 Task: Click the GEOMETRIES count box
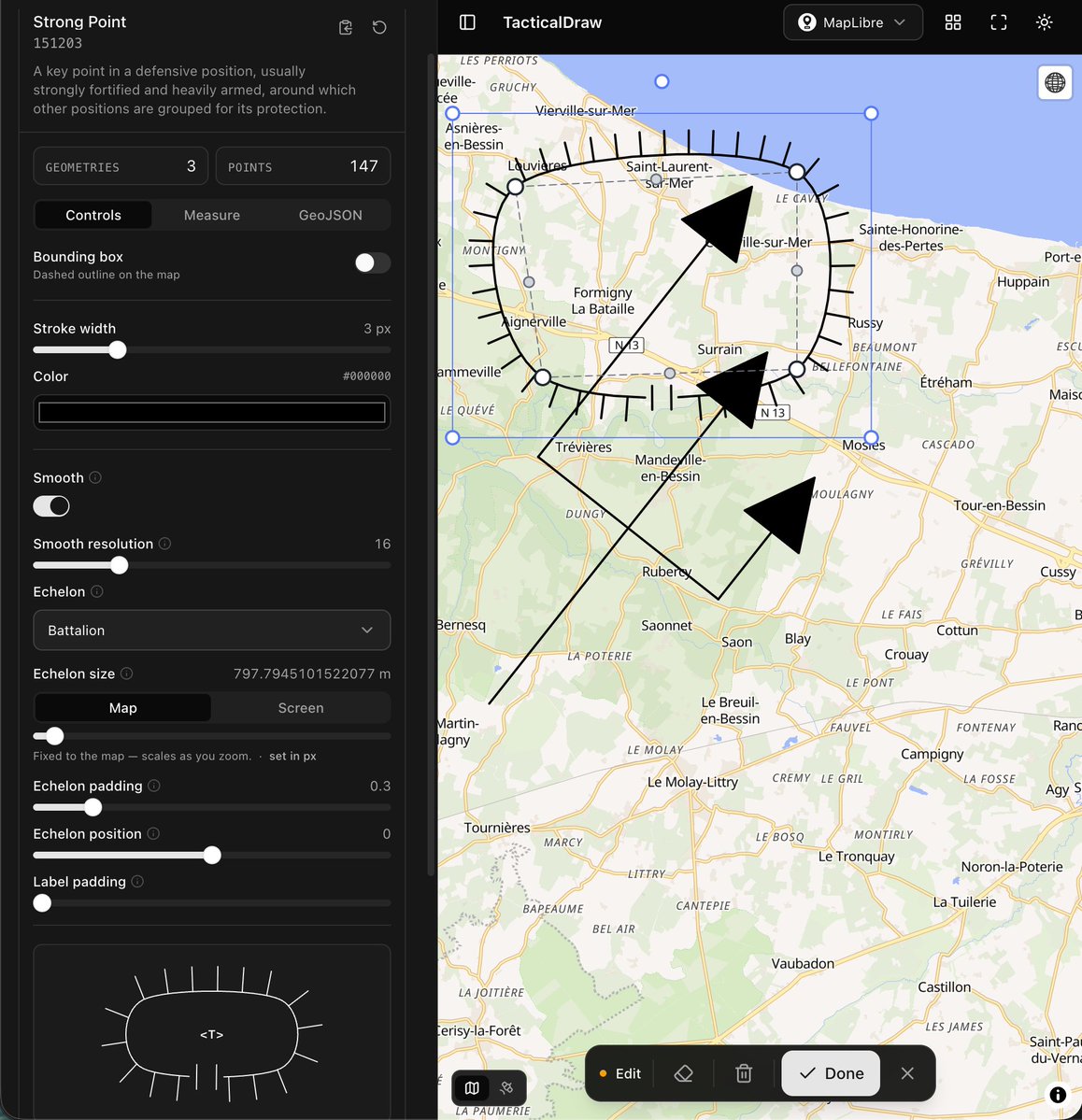[121, 165]
